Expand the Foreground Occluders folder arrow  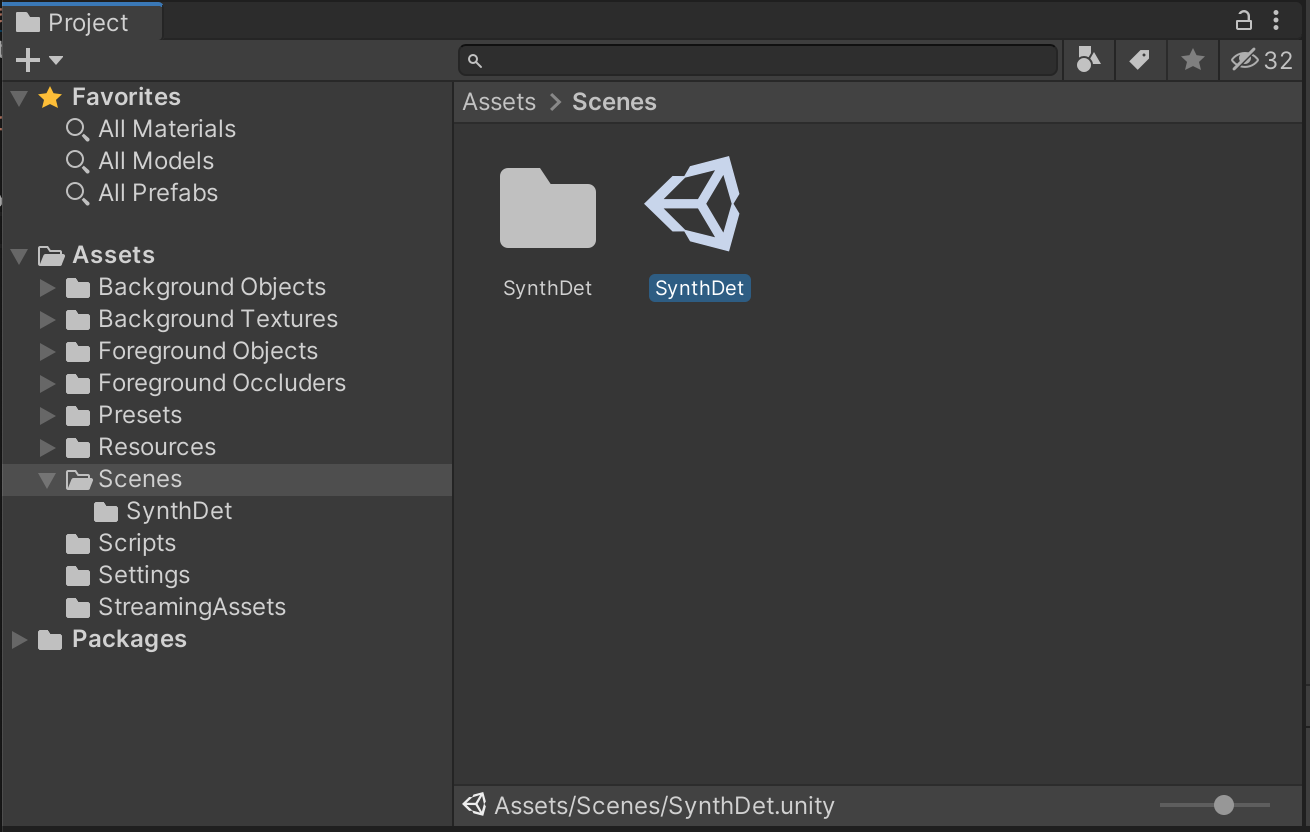tap(47, 384)
